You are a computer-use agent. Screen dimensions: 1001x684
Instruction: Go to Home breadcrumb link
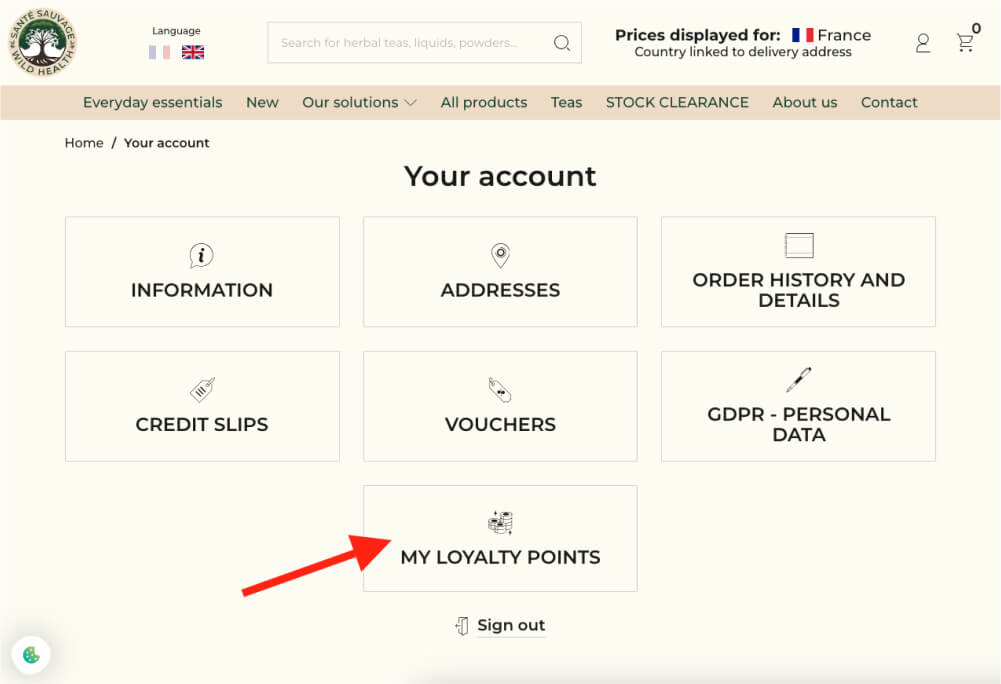[84, 143]
